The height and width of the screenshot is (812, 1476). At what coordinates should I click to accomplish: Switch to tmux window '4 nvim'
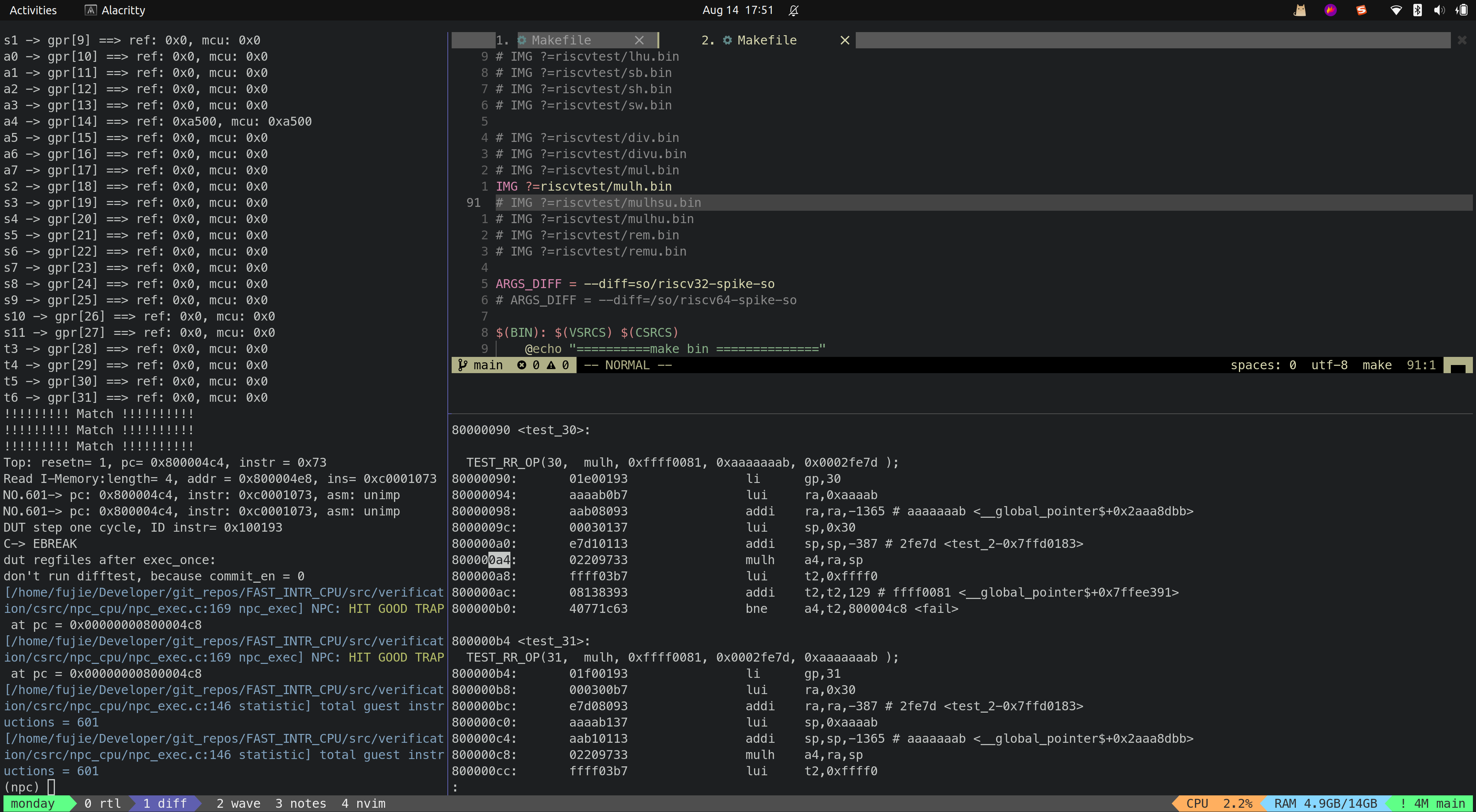coord(363,803)
